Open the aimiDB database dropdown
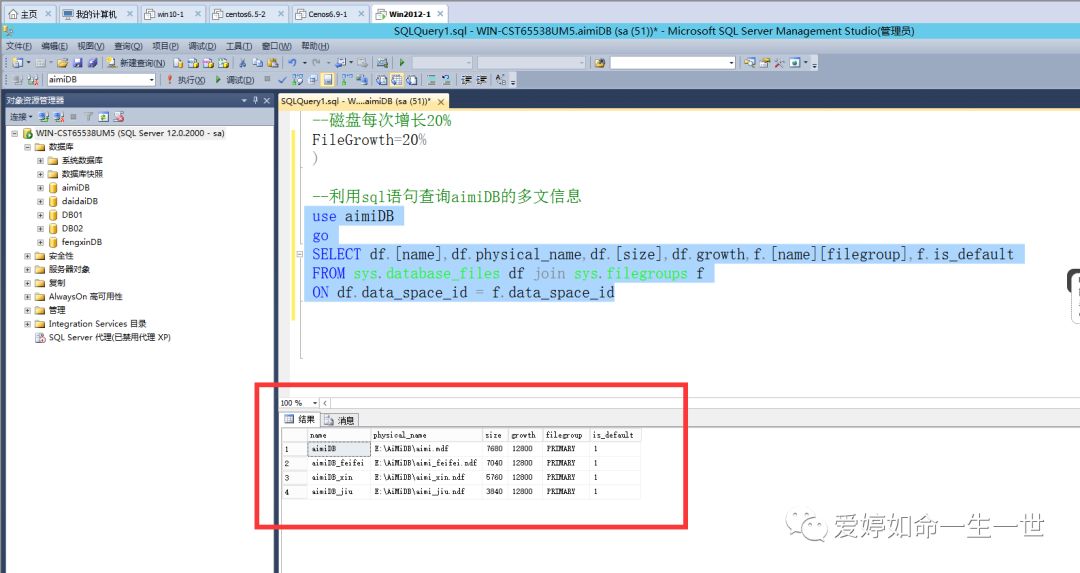Viewport: 1080px width, 573px height. [x=152, y=80]
